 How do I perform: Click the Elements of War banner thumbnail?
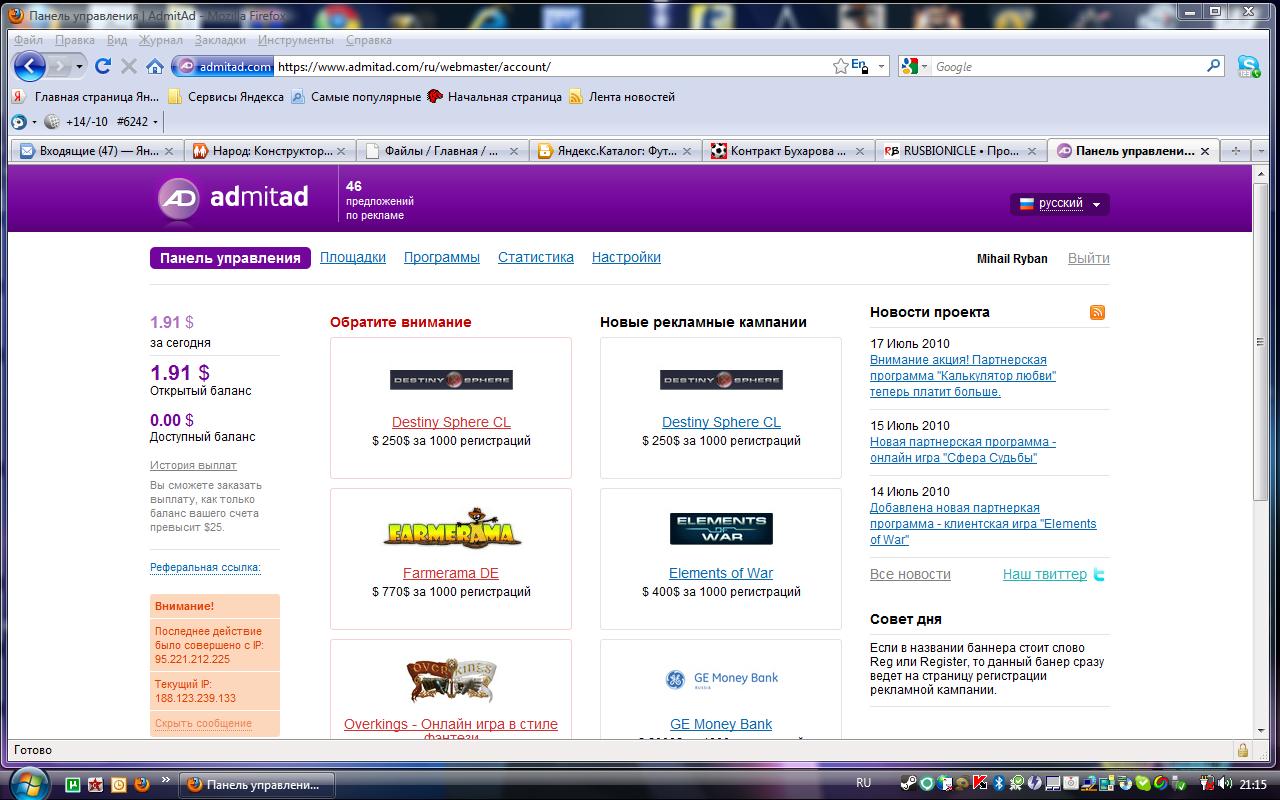721,529
